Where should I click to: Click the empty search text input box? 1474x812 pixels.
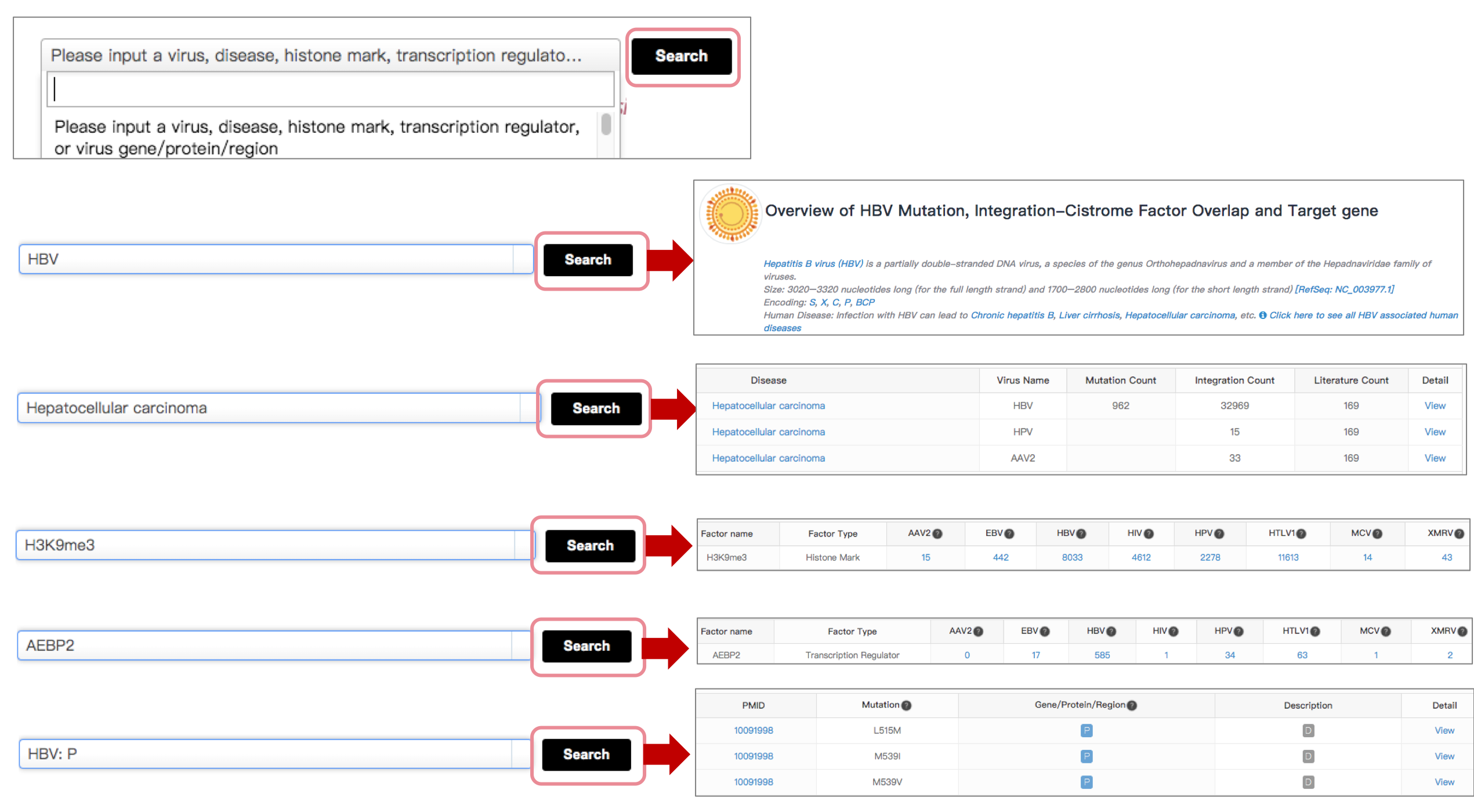tap(330, 89)
